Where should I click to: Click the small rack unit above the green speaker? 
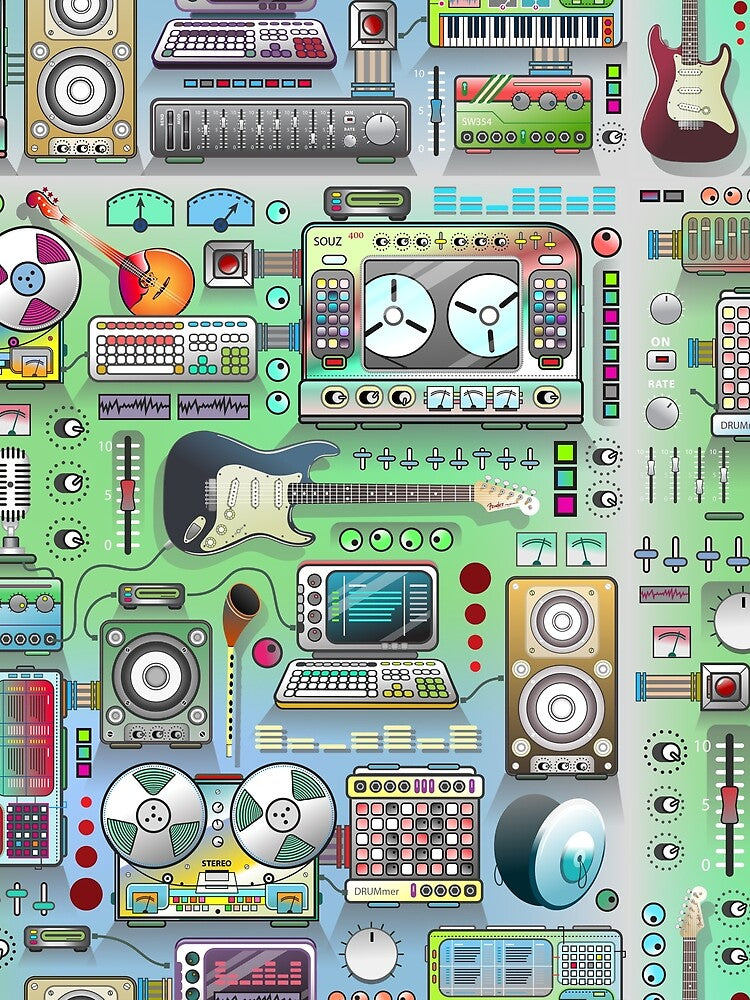(x=152, y=595)
